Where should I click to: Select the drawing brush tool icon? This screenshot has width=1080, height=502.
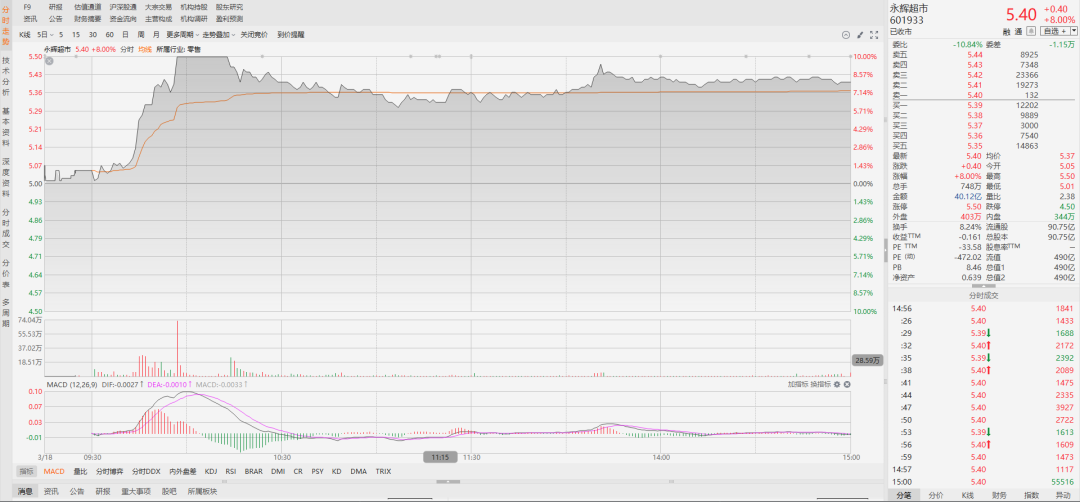(x=860, y=34)
